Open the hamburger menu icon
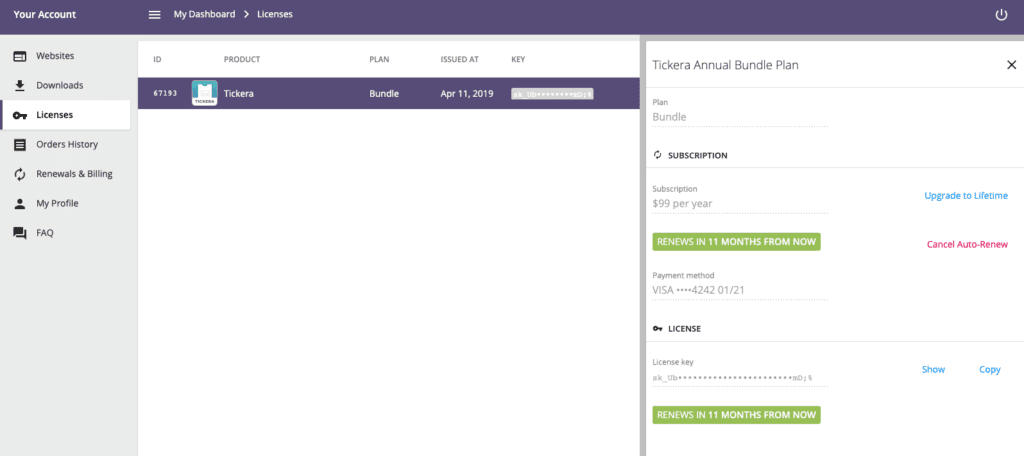1024x456 pixels. tap(154, 14)
